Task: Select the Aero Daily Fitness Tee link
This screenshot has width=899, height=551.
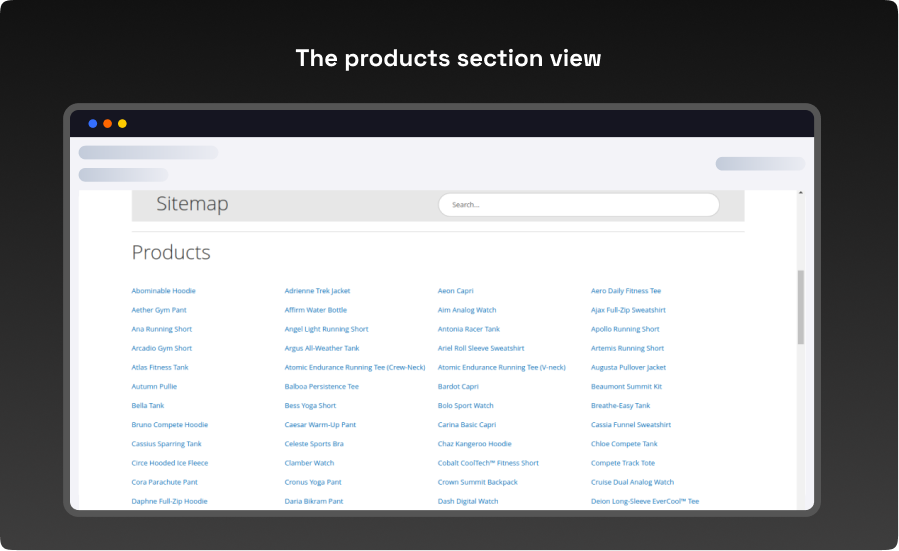Action: [625, 291]
